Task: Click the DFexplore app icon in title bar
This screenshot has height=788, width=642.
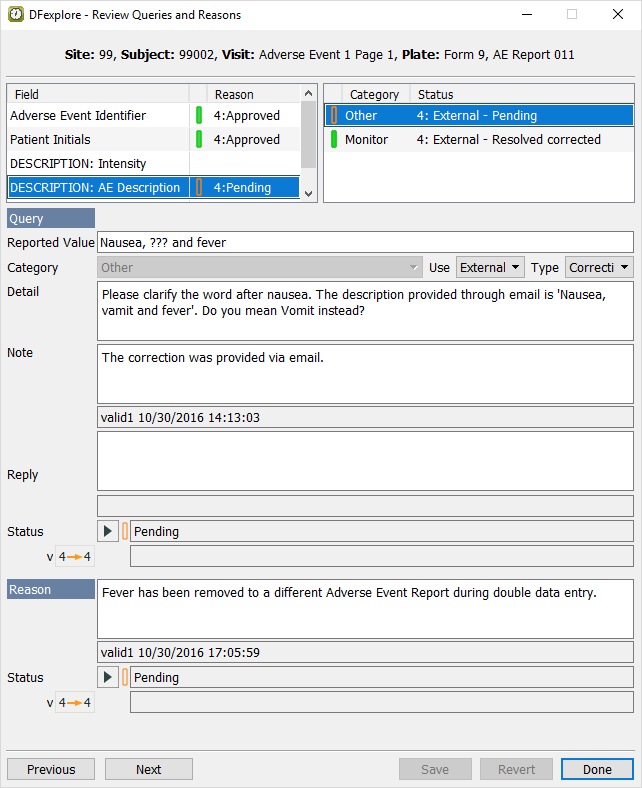Action: pyautogui.click(x=16, y=15)
